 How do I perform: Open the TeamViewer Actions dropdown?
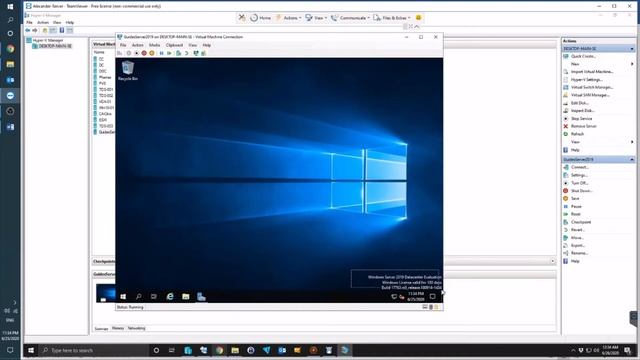click(288, 18)
